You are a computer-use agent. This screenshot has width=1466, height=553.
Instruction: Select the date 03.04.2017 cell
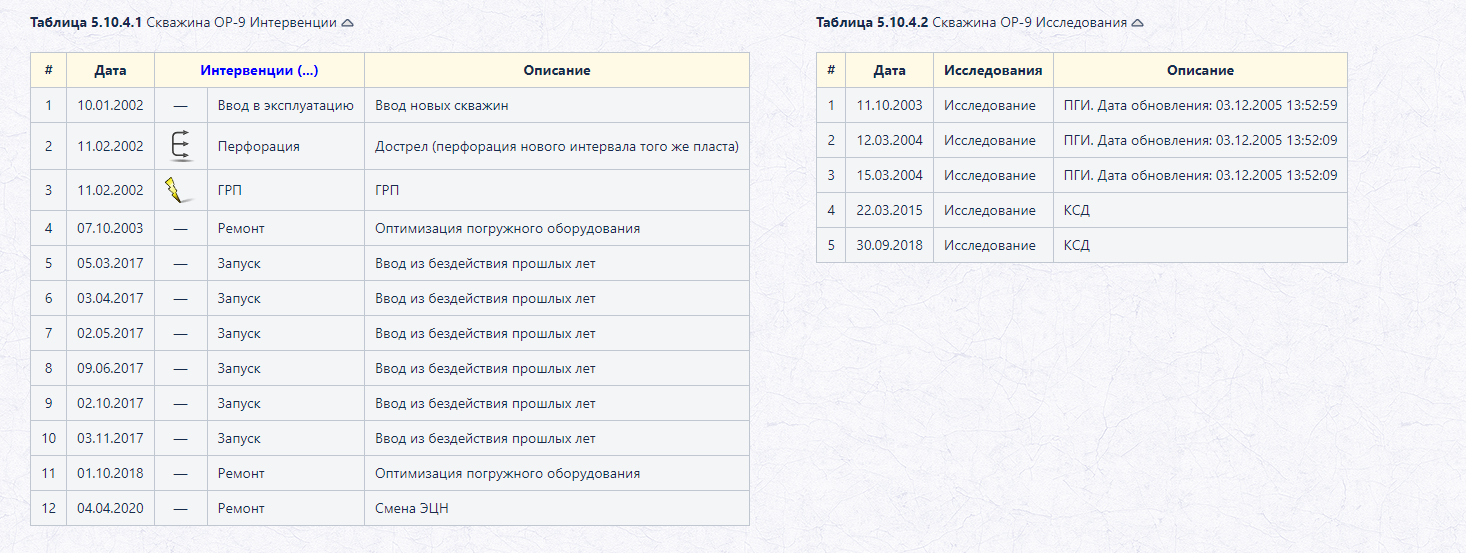pyautogui.click(x=110, y=298)
